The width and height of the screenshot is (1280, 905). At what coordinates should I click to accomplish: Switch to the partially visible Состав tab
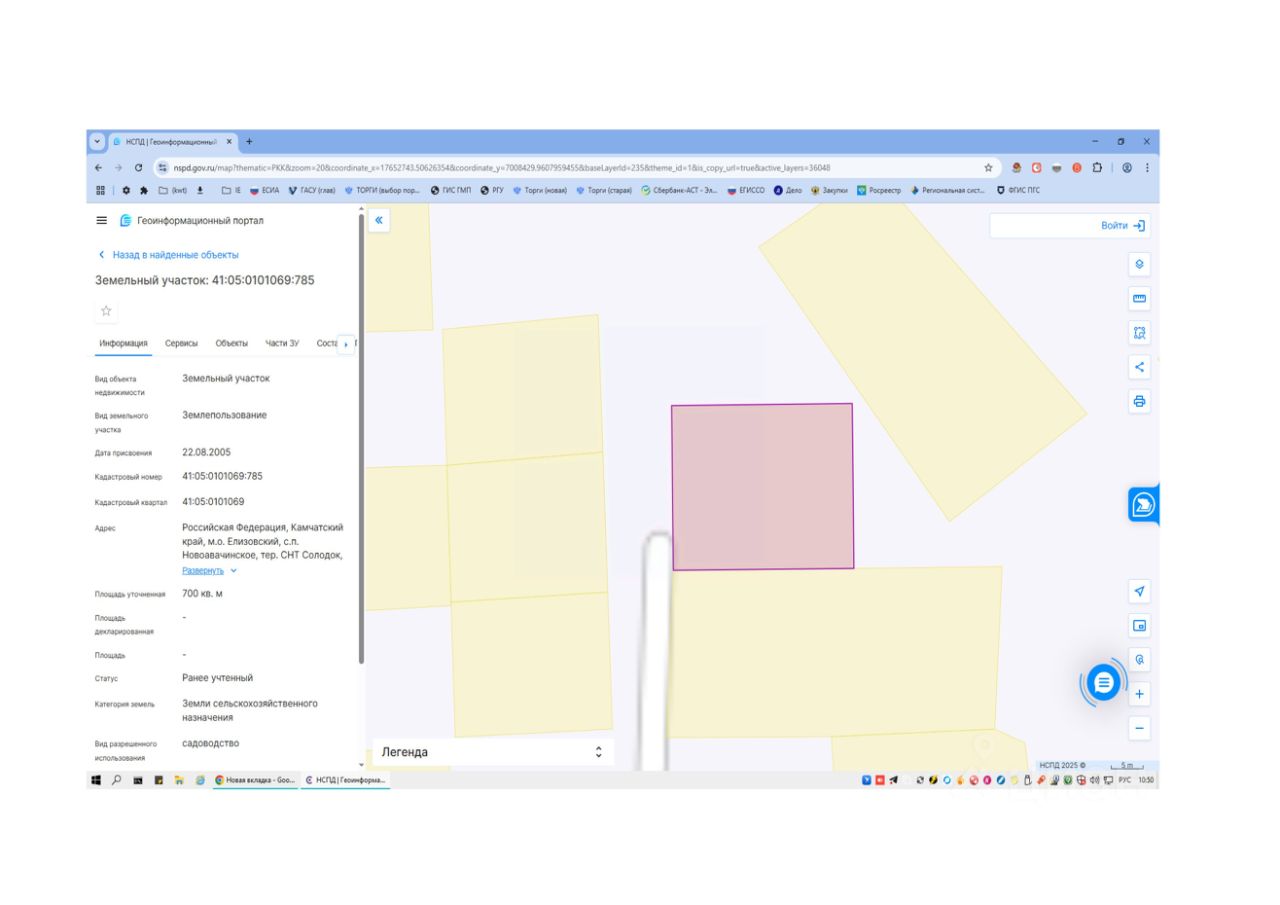pos(327,343)
